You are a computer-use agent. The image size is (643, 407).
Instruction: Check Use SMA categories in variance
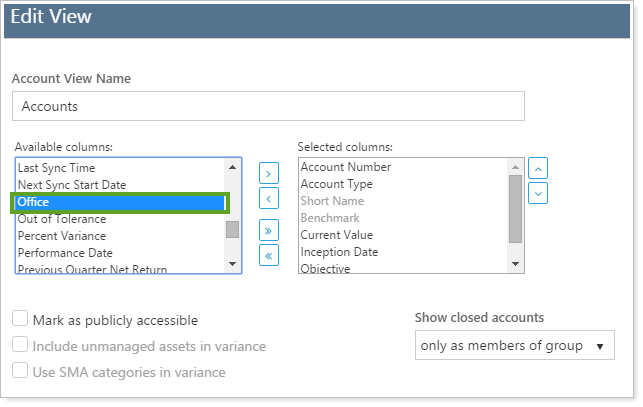click(20, 372)
